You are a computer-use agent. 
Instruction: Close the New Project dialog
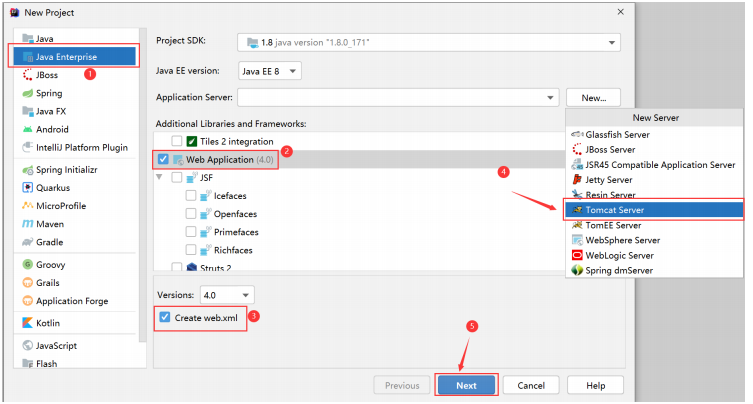(620, 12)
